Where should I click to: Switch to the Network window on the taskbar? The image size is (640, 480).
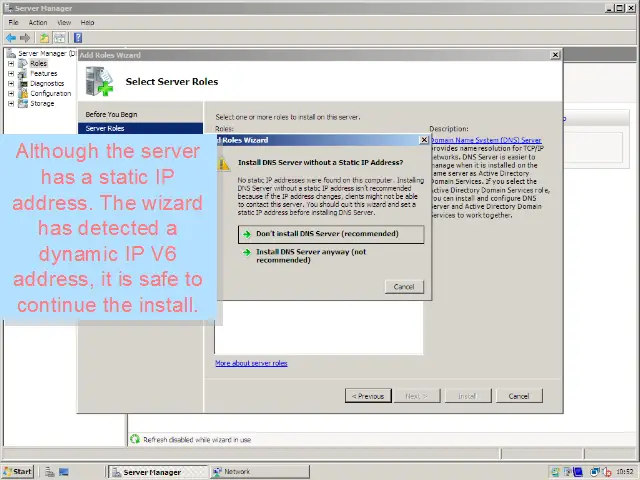260,472
